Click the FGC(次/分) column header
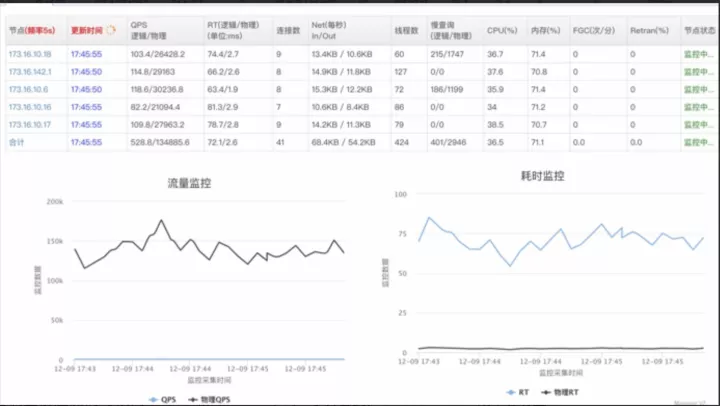This screenshot has height=406, width=720. coord(594,30)
